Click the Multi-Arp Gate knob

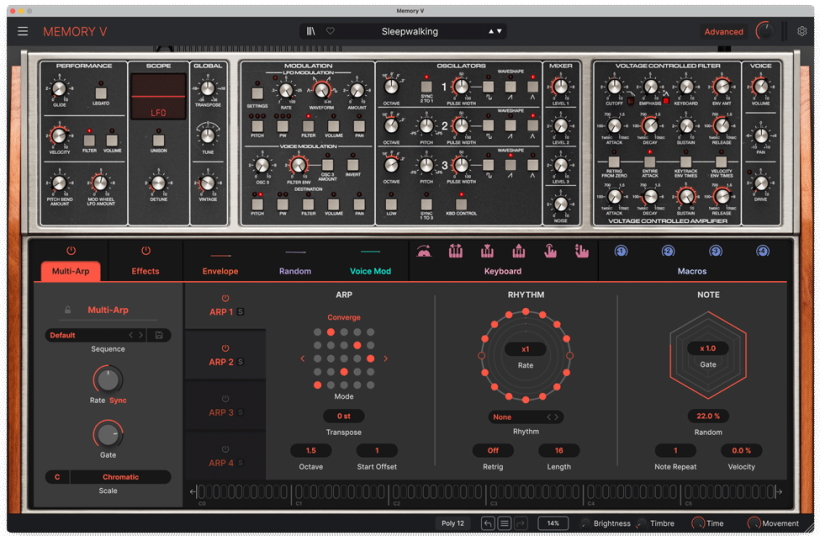point(108,434)
